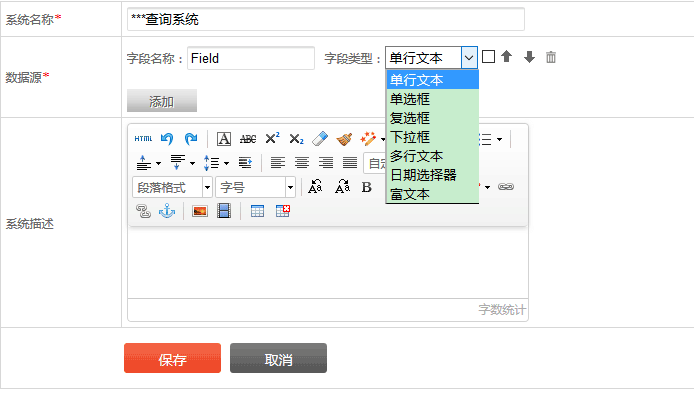Delete table icon with red x
The image size is (694, 393).
[x=282, y=211]
